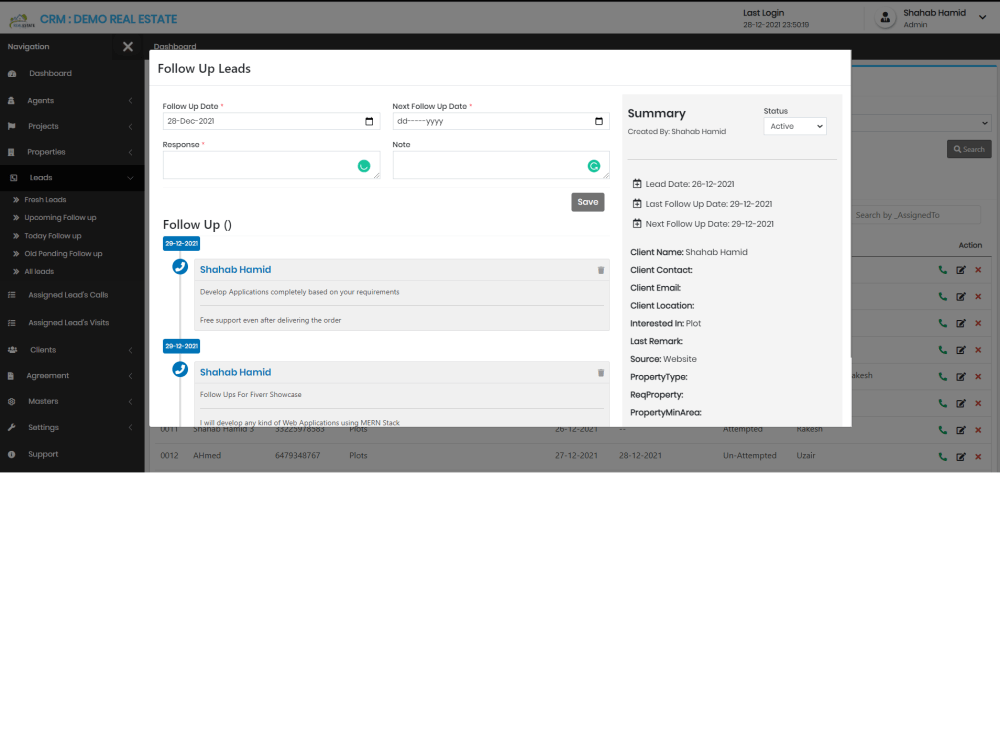Screen dimensions: 1000x750
Task: Open All leads submenu item
Action: (39, 272)
